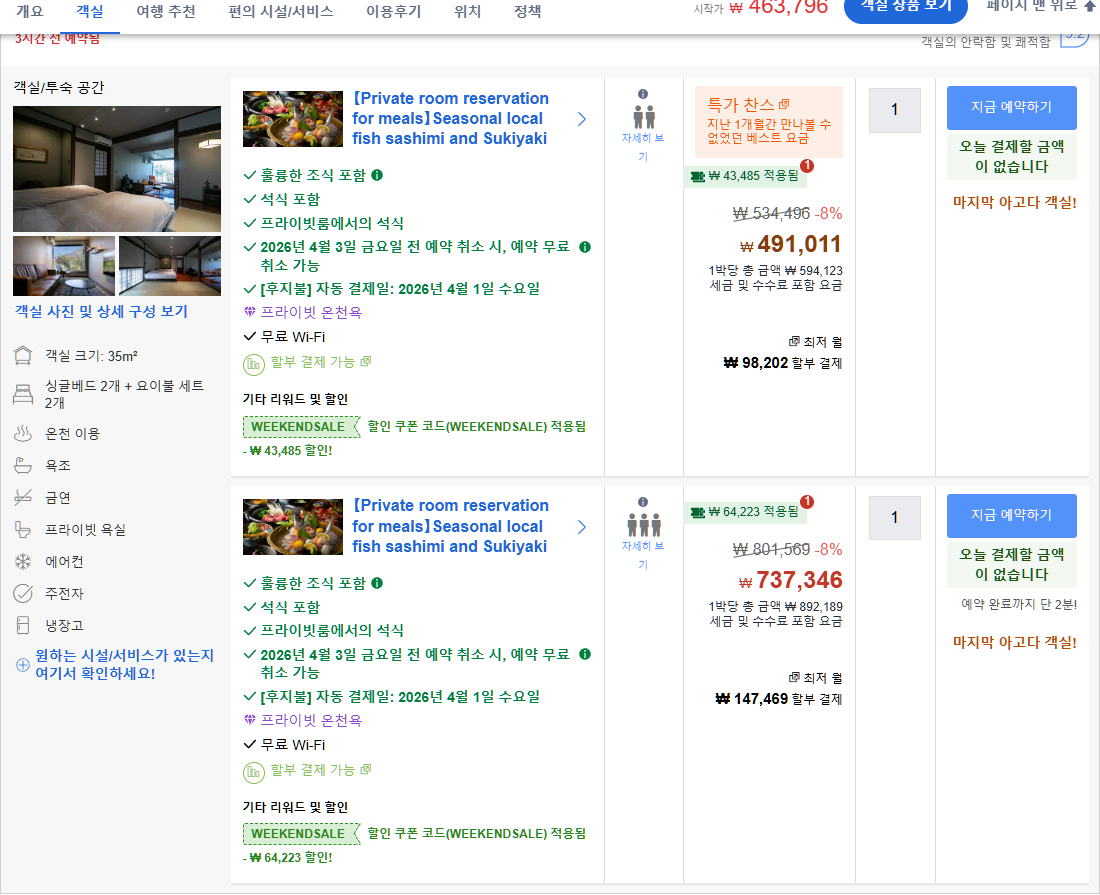The width and height of the screenshot is (1100, 895).
Task: Expand second plan details chevron
Action: pyautogui.click(x=582, y=527)
